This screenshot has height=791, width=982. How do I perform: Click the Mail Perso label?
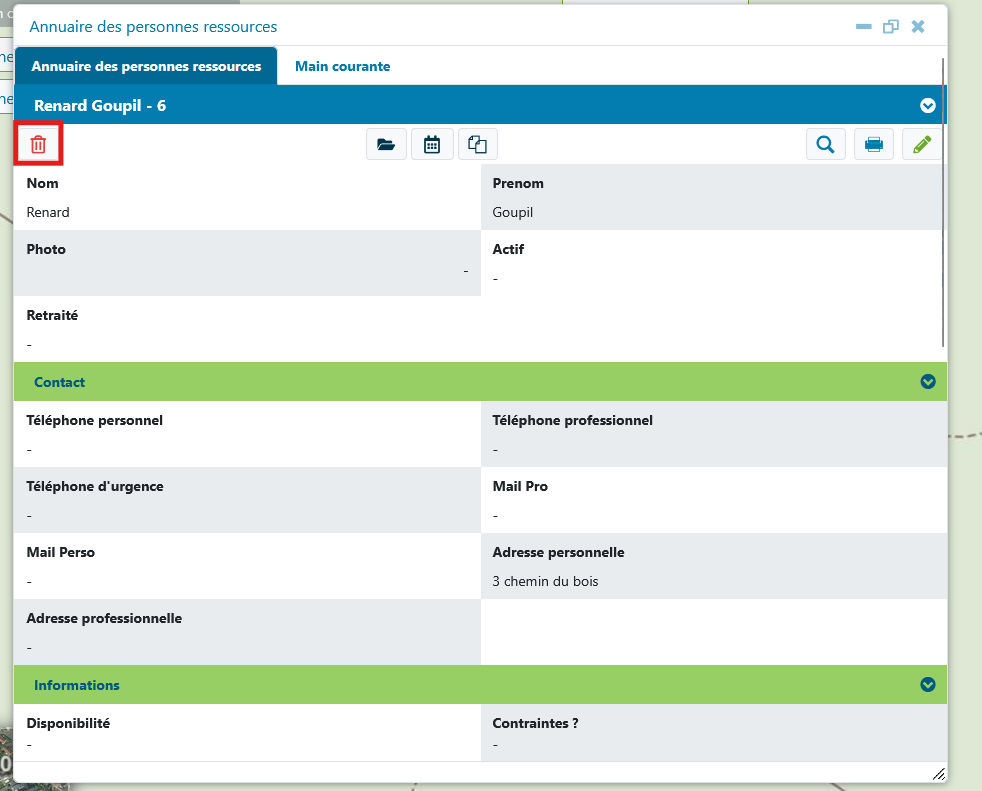click(60, 552)
